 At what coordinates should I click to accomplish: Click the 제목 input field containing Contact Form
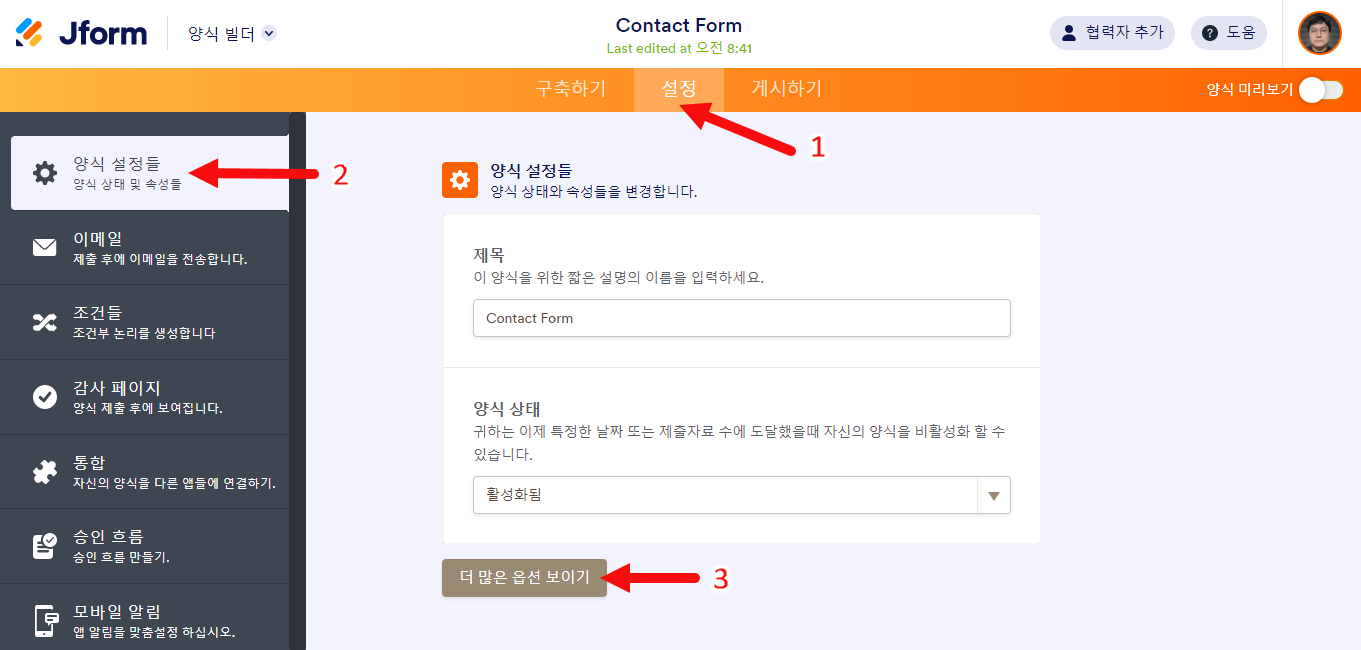(x=740, y=318)
